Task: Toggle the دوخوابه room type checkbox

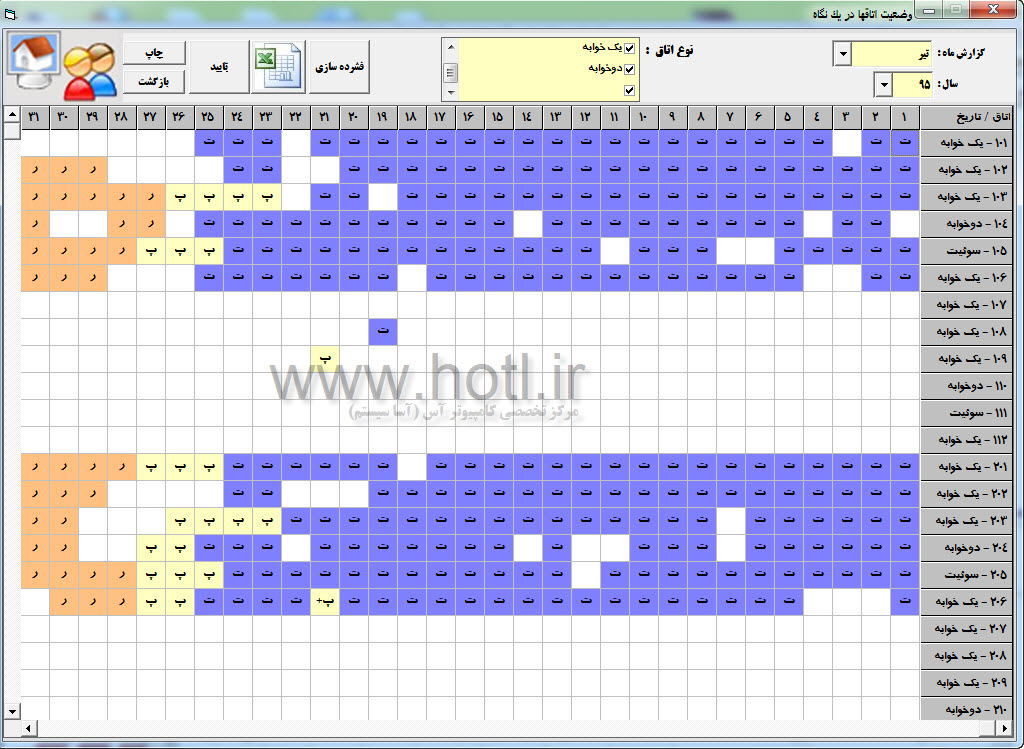Action: pyautogui.click(x=630, y=69)
